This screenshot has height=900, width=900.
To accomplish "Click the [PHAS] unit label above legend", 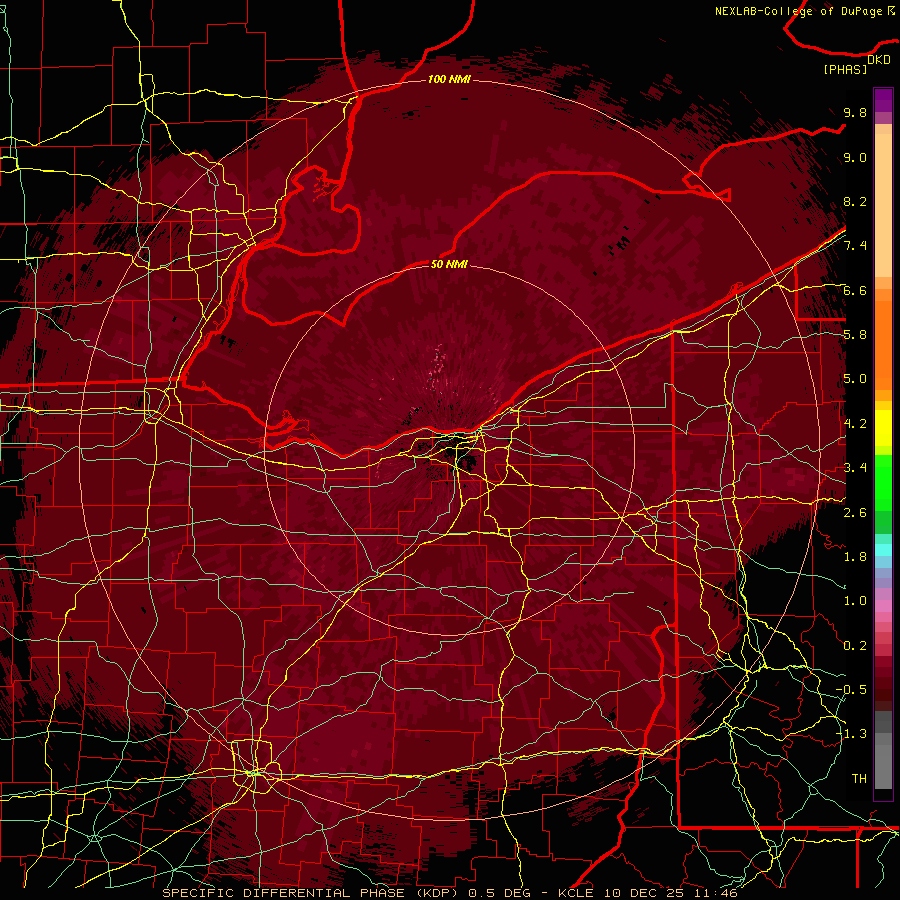I will tap(845, 69).
